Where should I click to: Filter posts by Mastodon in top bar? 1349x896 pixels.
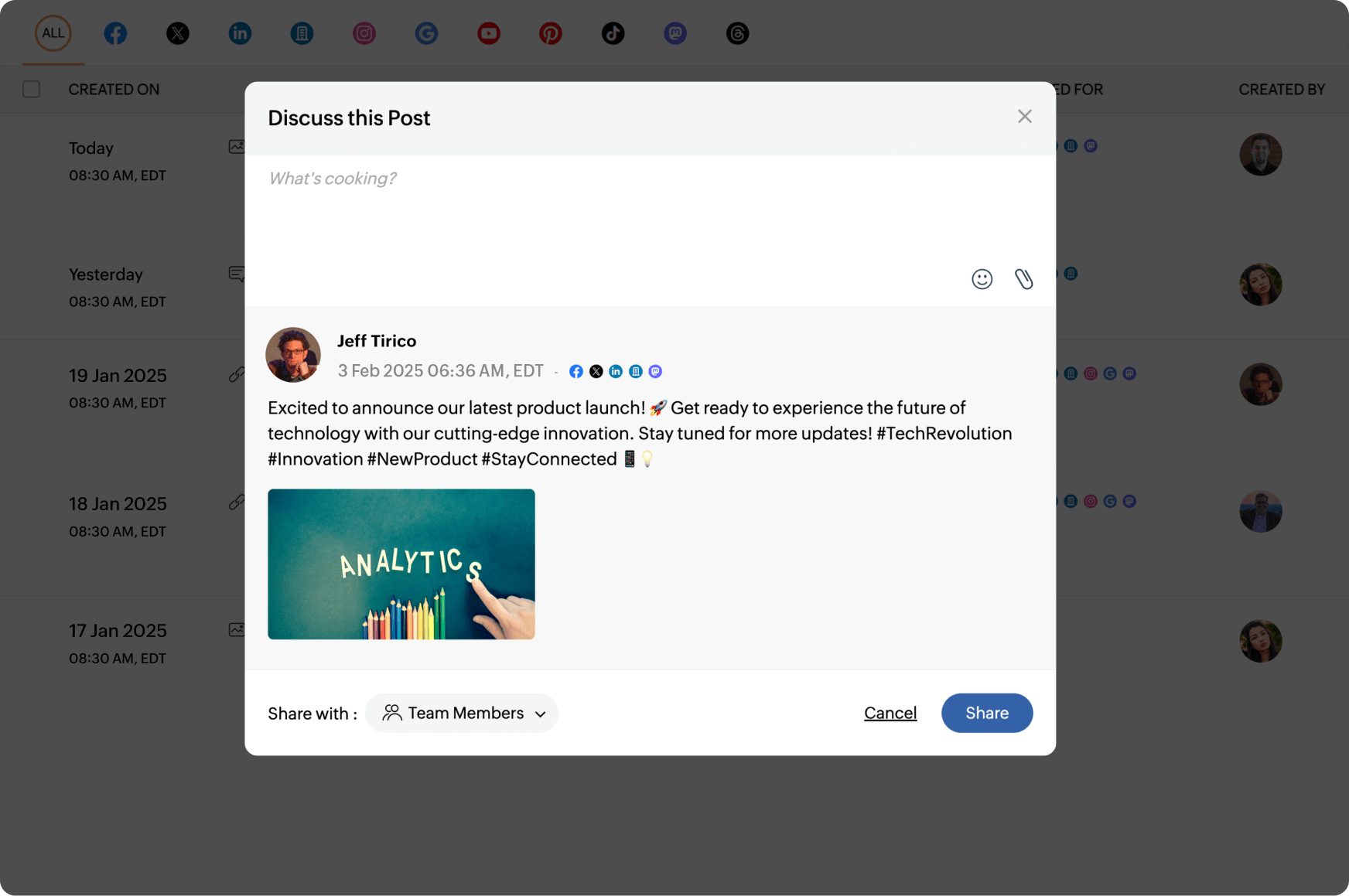(675, 33)
